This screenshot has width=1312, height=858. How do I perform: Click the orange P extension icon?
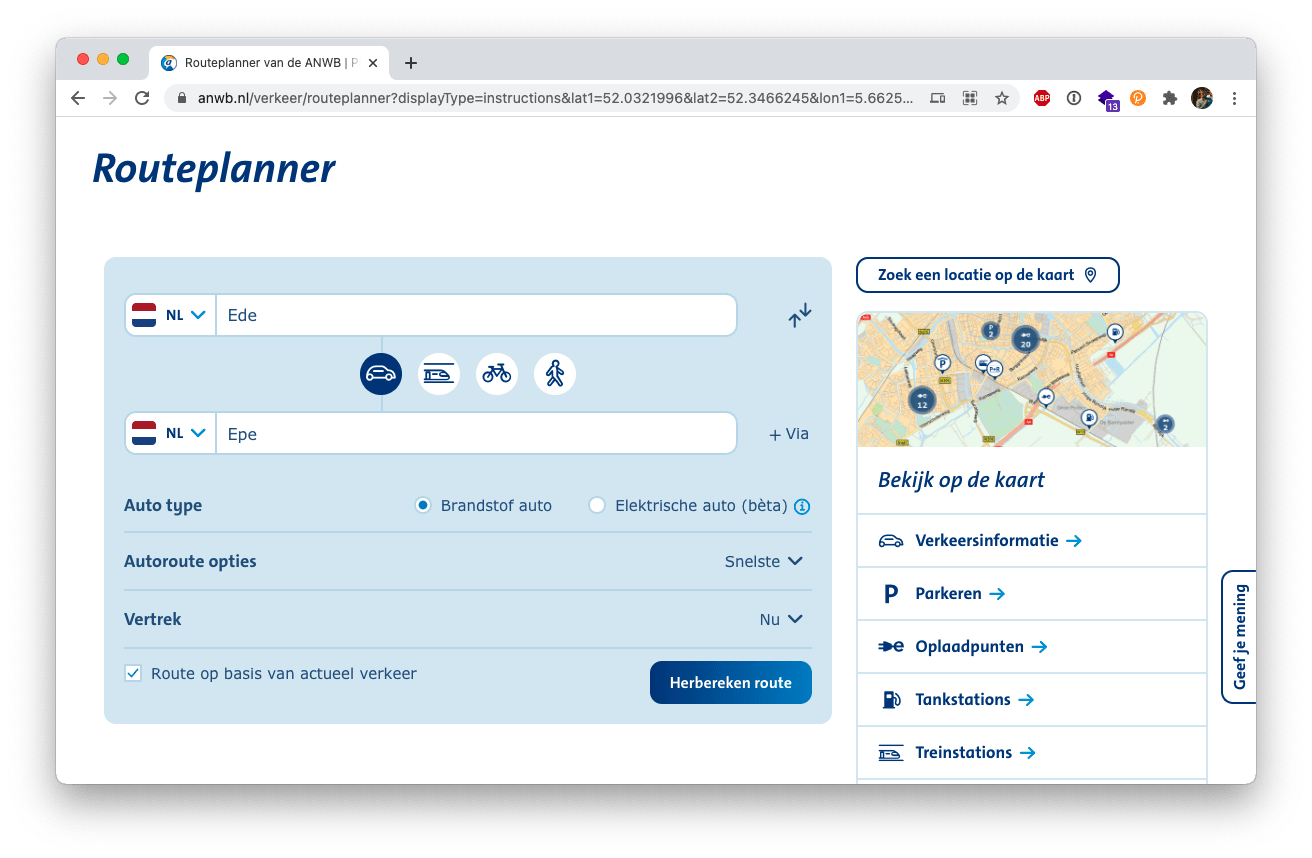[x=1138, y=98]
